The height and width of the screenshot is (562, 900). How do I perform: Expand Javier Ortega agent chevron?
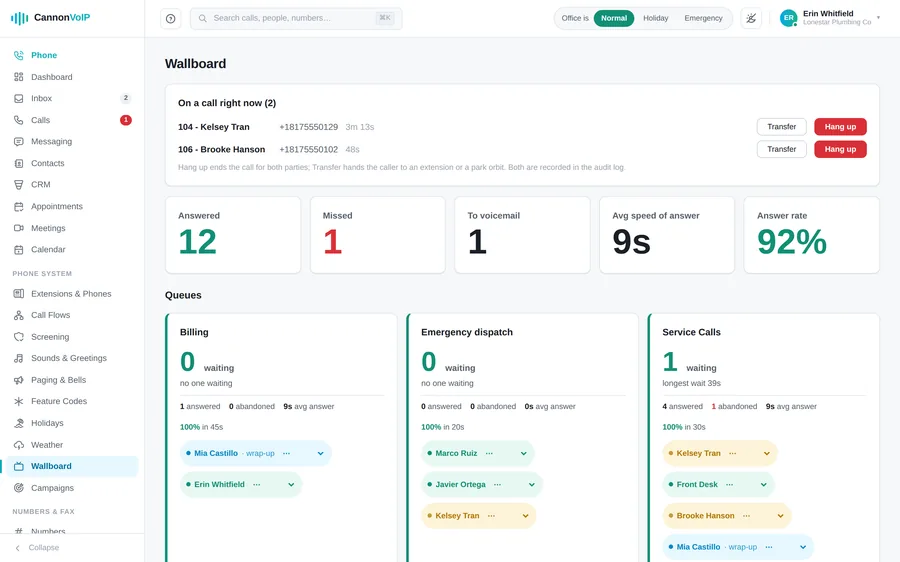coord(532,485)
